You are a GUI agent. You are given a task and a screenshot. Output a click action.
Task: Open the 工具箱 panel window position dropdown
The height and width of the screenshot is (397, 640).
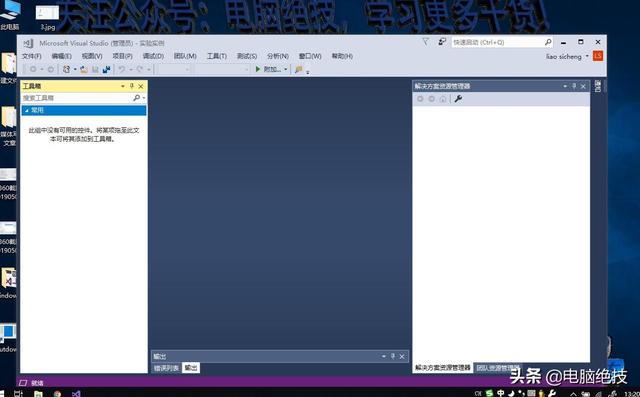pyautogui.click(x=122, y=86)
